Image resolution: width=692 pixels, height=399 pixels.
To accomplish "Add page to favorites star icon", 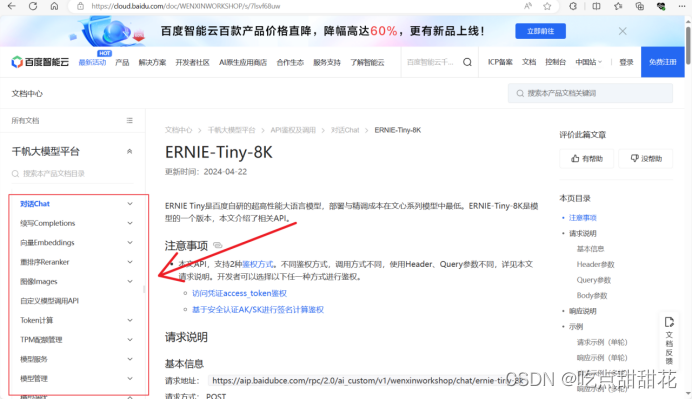I will coord(547,6).
